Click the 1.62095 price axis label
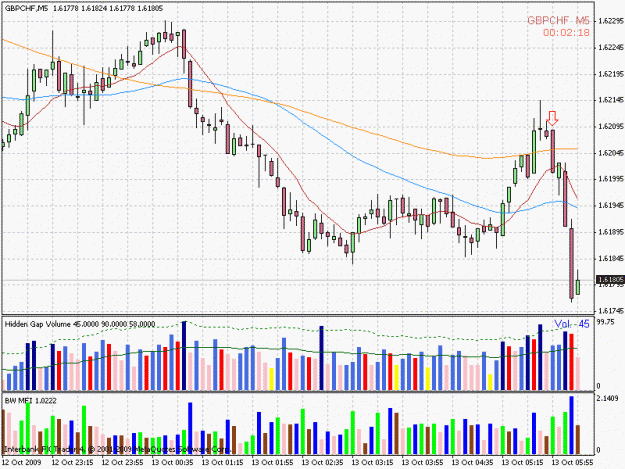Screen dimensions: 625x469 (611, 126)
